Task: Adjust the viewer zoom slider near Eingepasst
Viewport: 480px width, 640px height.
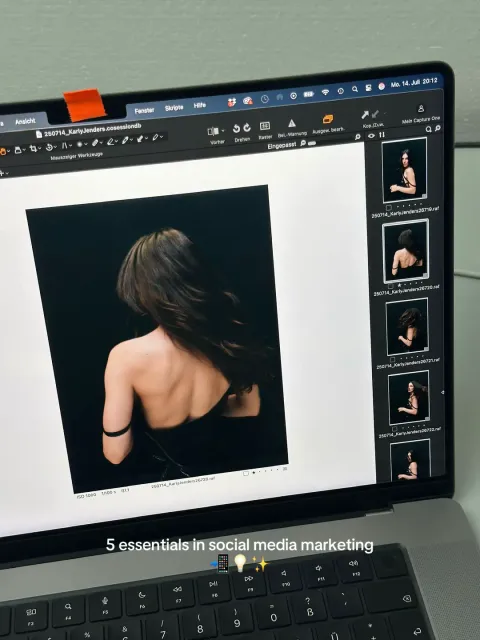Action: (312, 143)
